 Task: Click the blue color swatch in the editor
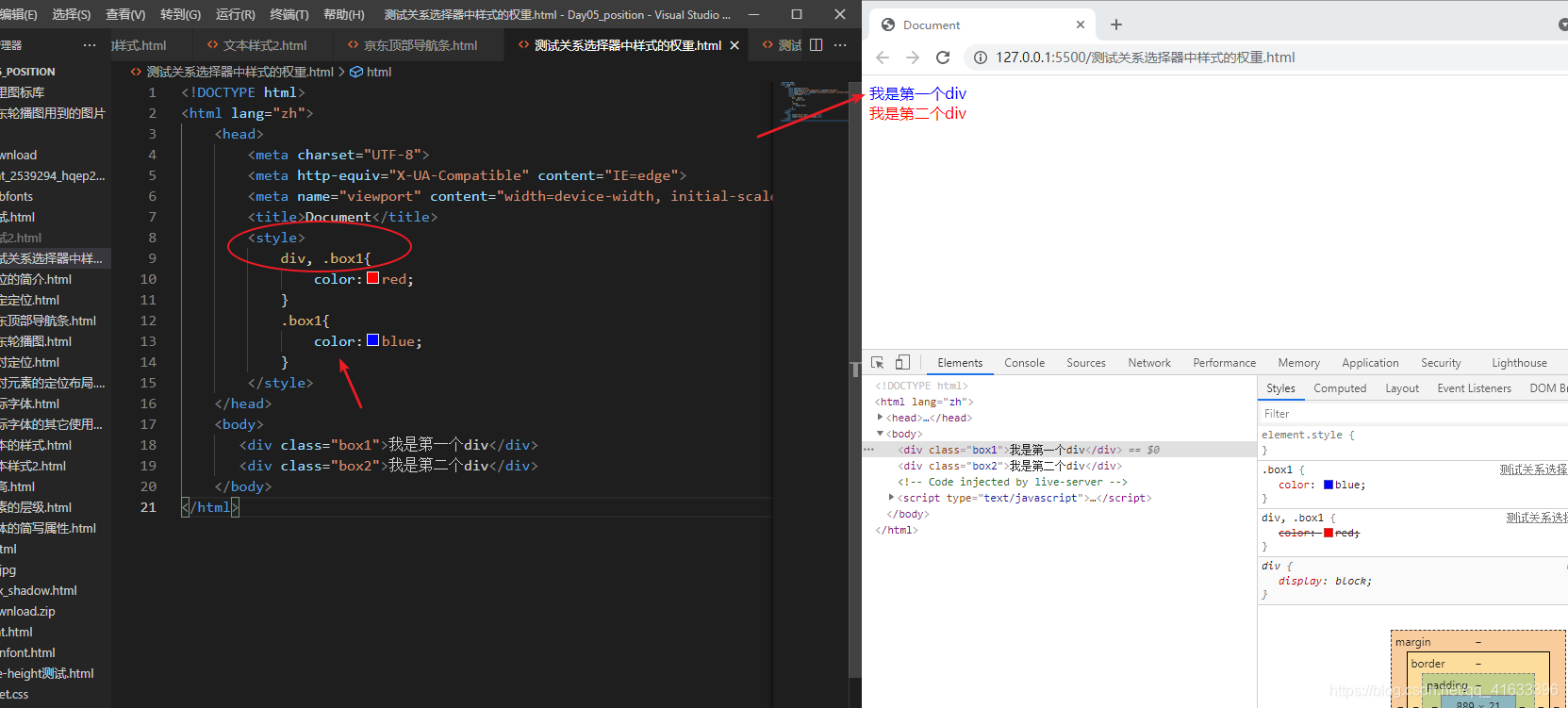pyautogui.click(x=373, y=340)
